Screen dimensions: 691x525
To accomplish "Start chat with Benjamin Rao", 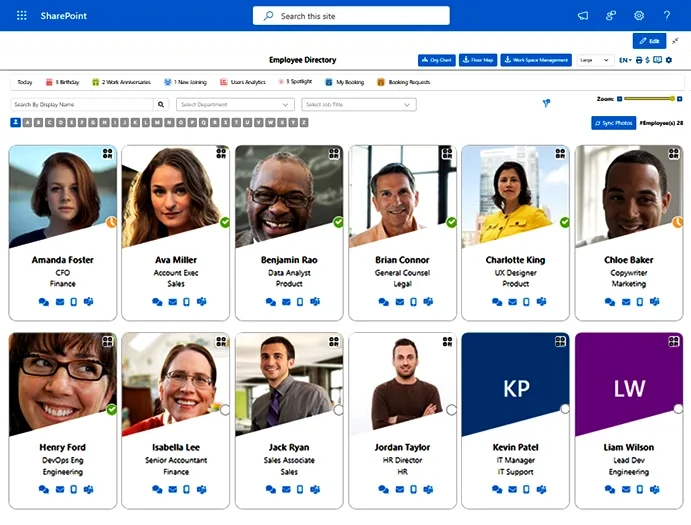I will tap(271, 302).
